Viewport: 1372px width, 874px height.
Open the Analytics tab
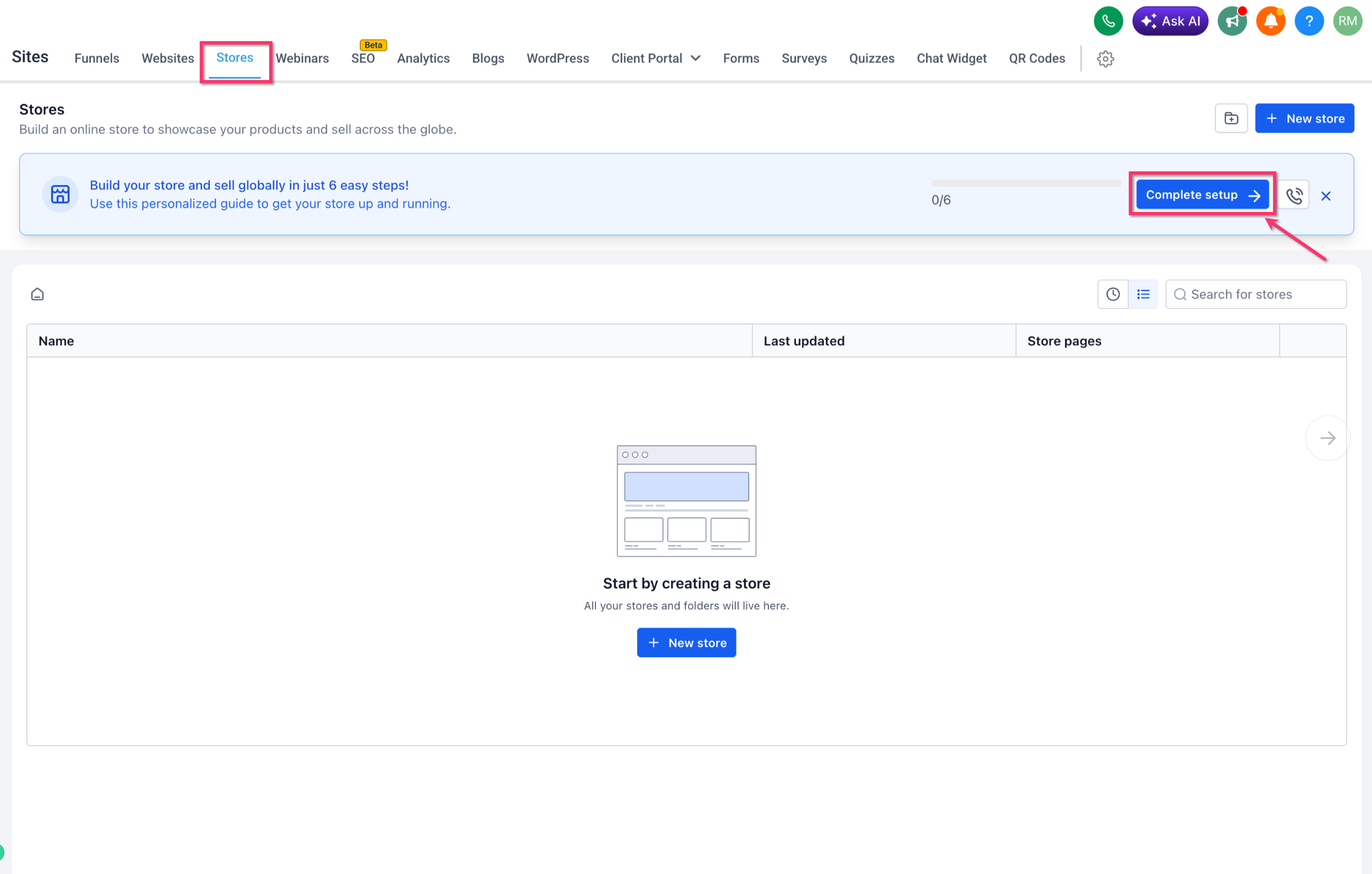click(423, 58)
